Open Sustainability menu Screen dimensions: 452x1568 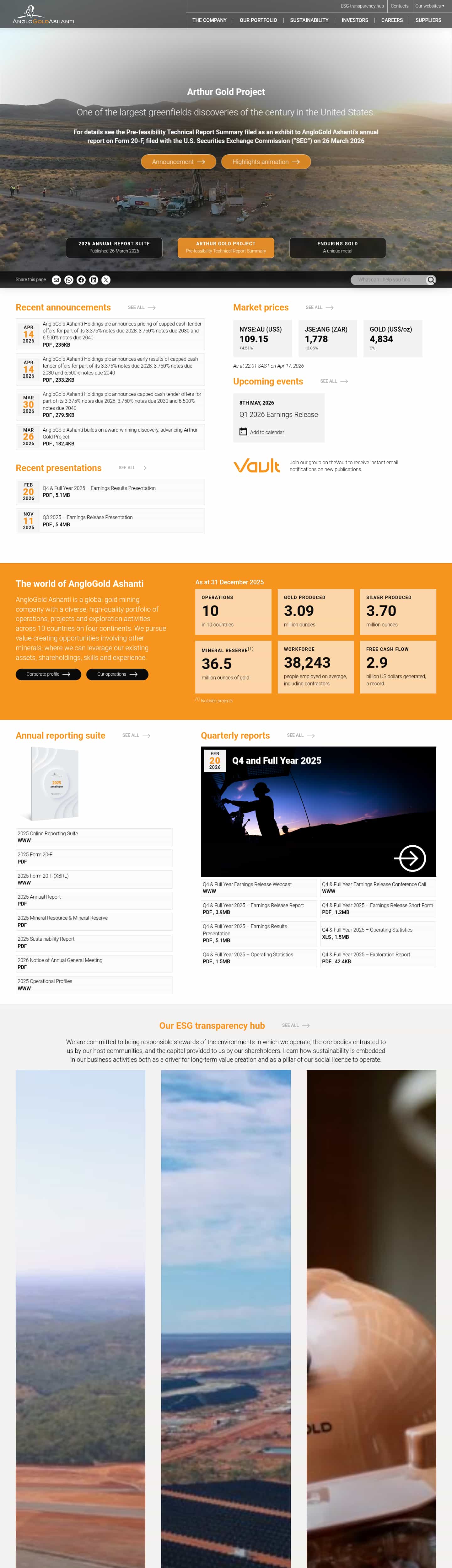(x=309, y=20)
